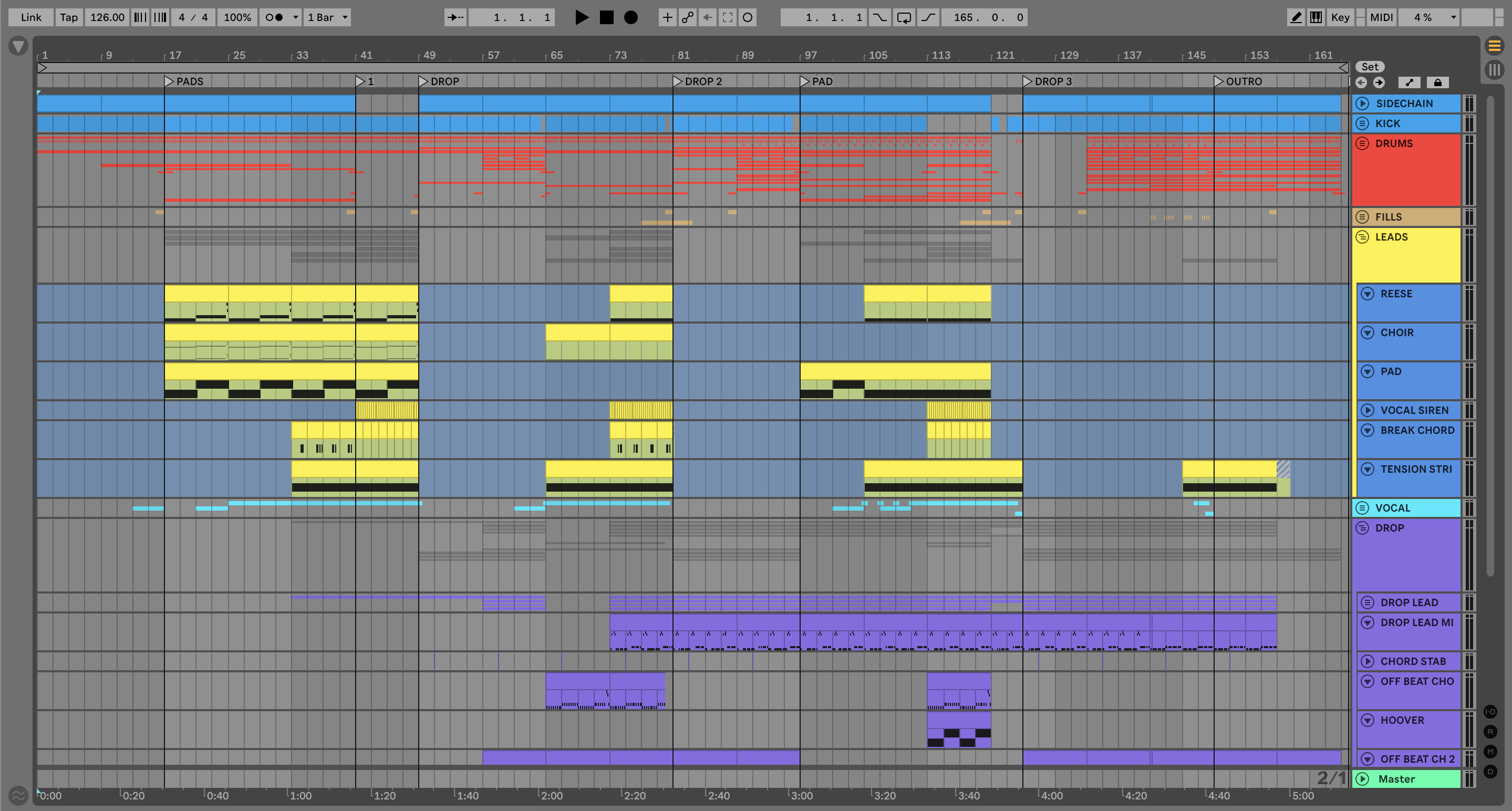This screenshot has height=811, width=1512.
Task: Click the Tap tempo button
Action: coord(69,18)
